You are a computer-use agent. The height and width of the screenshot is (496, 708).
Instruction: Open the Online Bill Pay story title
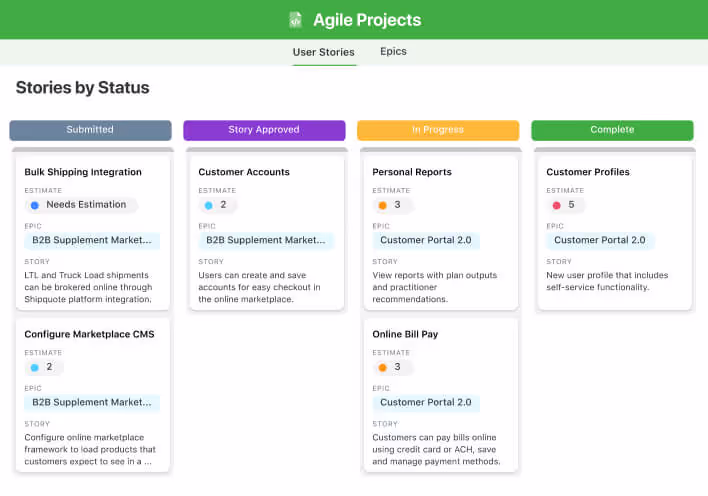pyautogui.click(x=405, y=334)
